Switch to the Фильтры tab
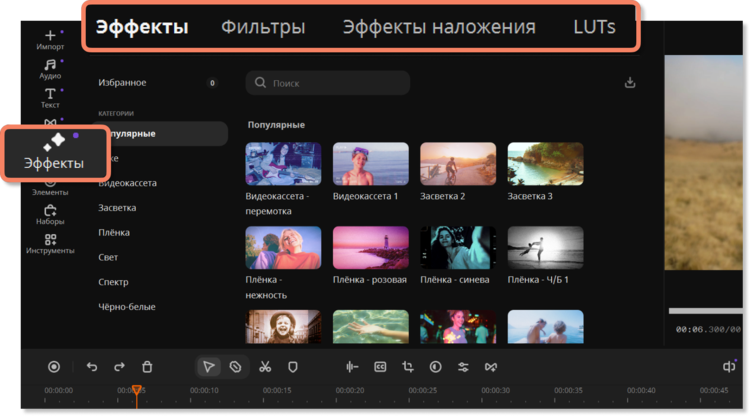The width and height of the screenshot is (750, 416). pos(263,27)
